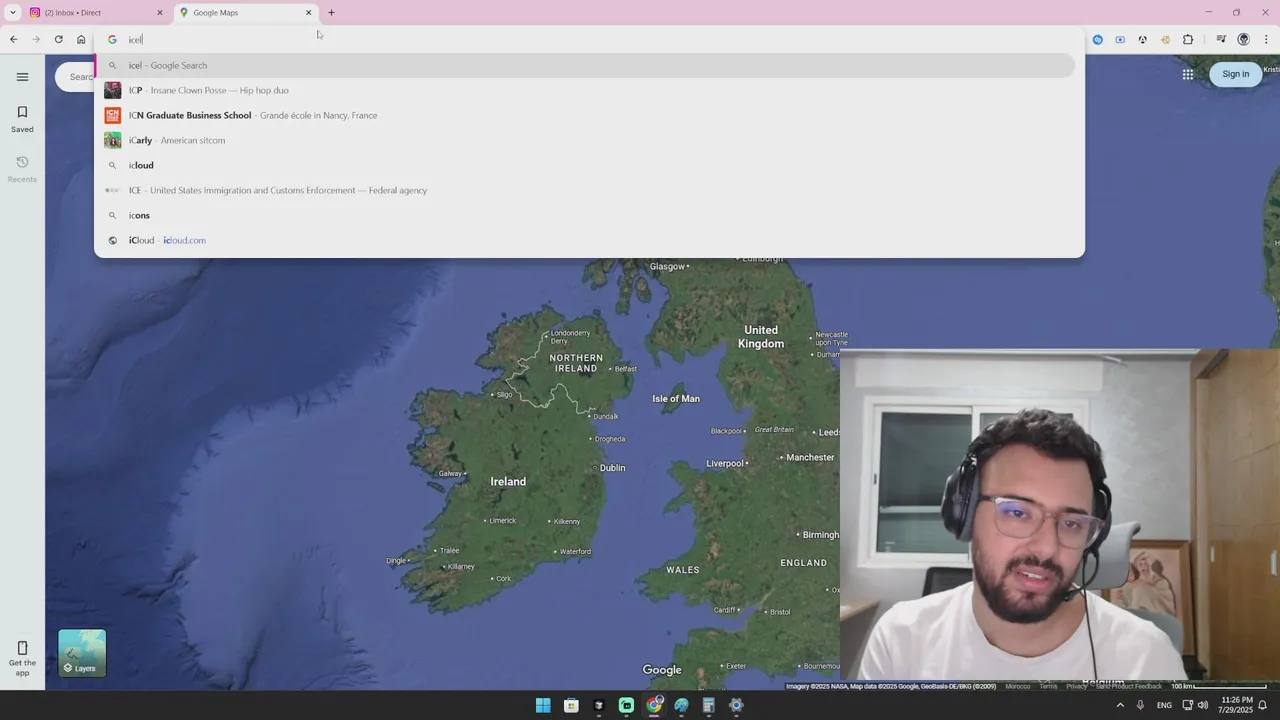Close the Instagram Inbox tab
The width and height of the screenshot is (1280, 720).
tap(159, 13)
